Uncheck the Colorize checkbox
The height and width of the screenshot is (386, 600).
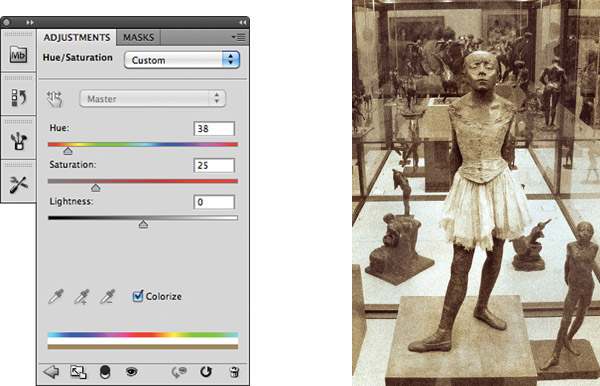pyautogui.click(x=138, y=296)
